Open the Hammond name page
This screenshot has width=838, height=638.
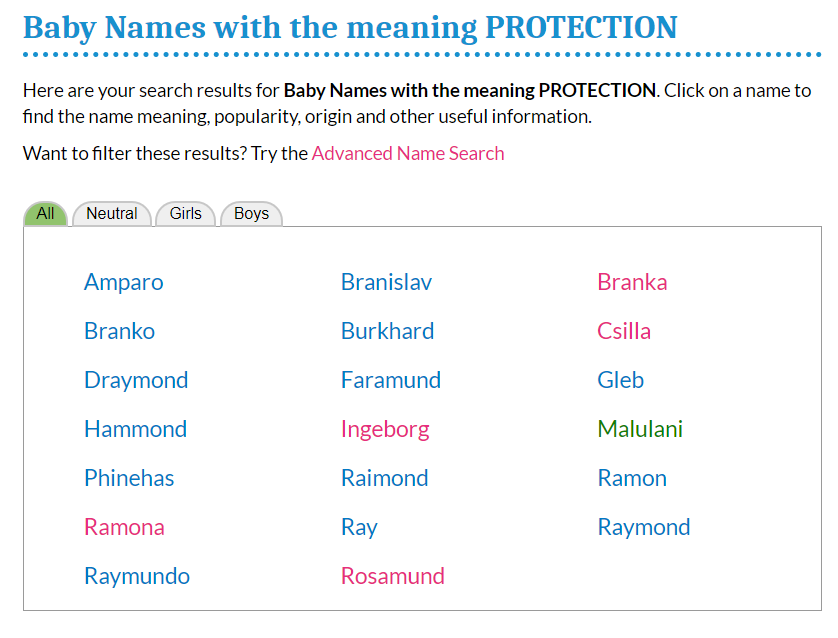pos(135,429)
